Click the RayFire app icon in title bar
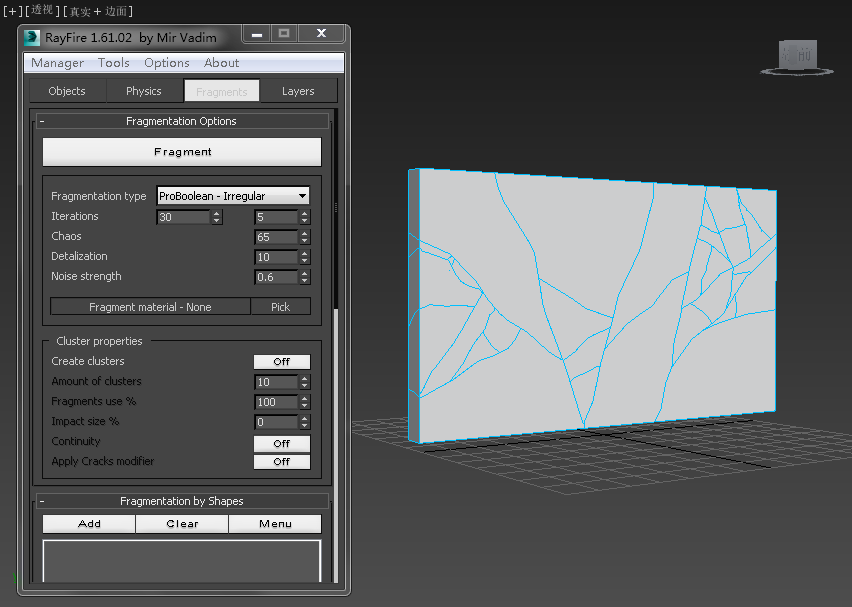This screenshot has height=607, width=852. click(x=32, y=37)
